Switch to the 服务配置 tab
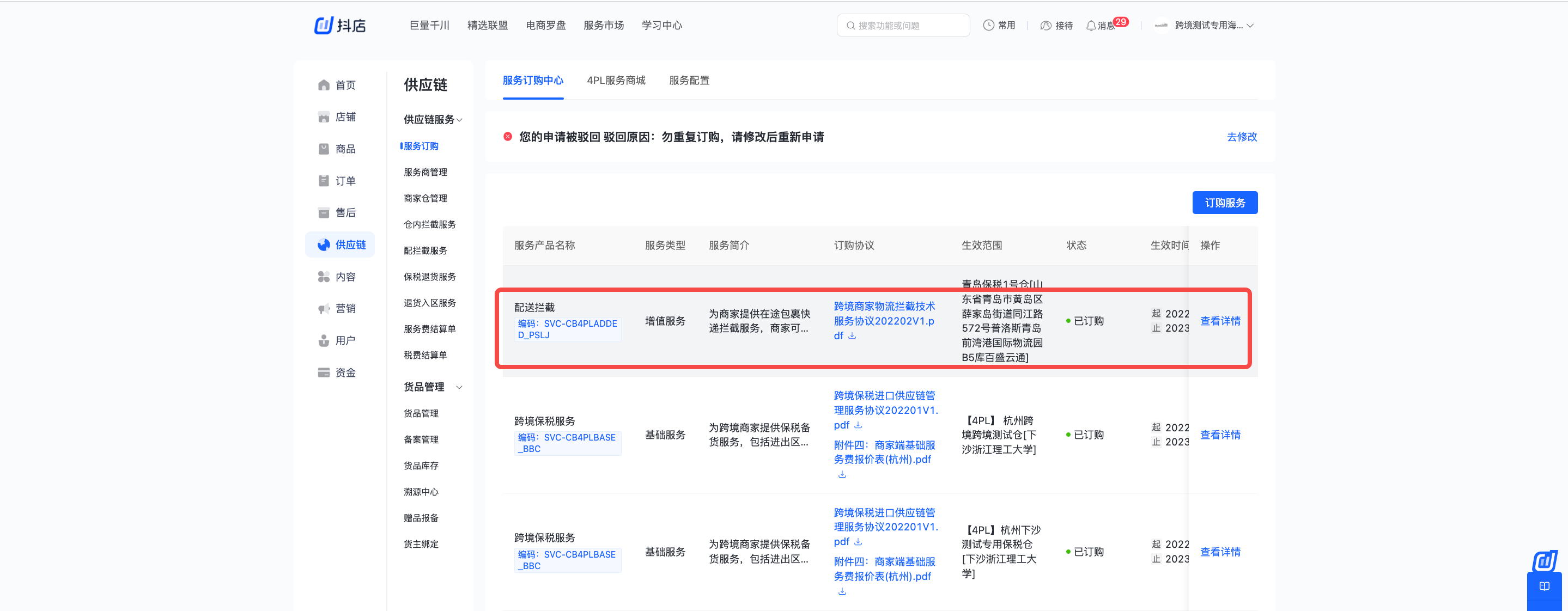1568x611 pixels. (689, 81)
